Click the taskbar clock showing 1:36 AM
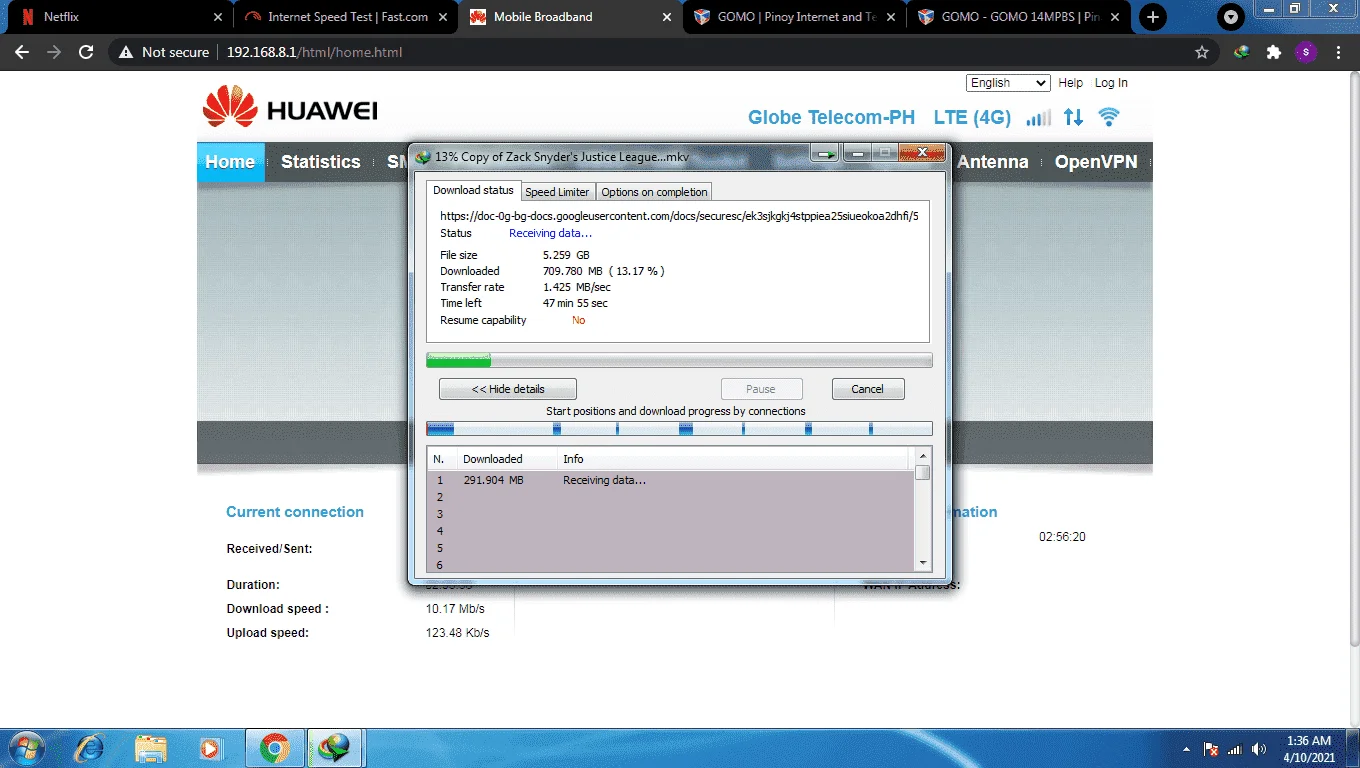The height and width of the screenshot is (768, 1360). [1308, 749]
